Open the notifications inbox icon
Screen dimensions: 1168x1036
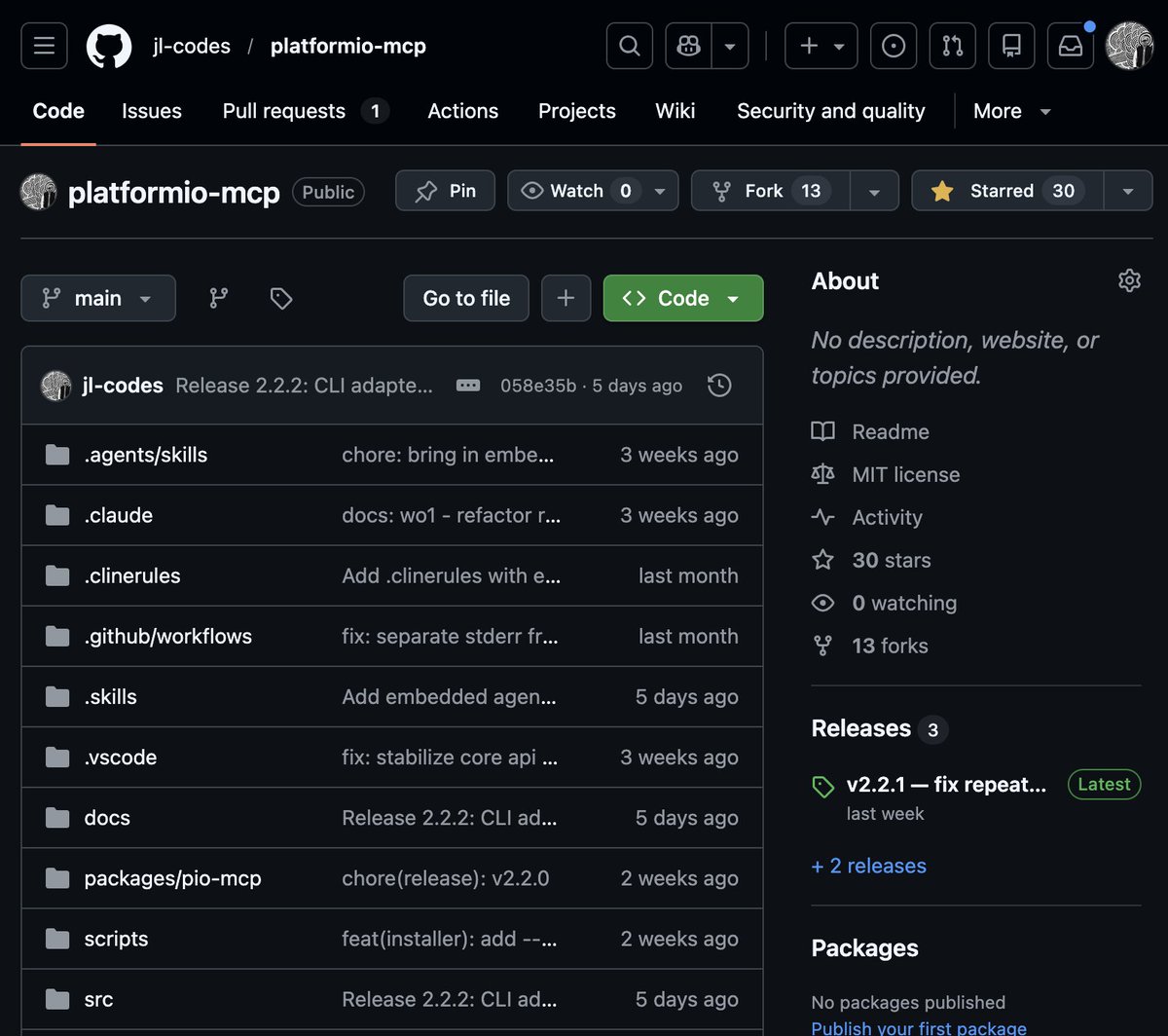[x=1071, y=46]
